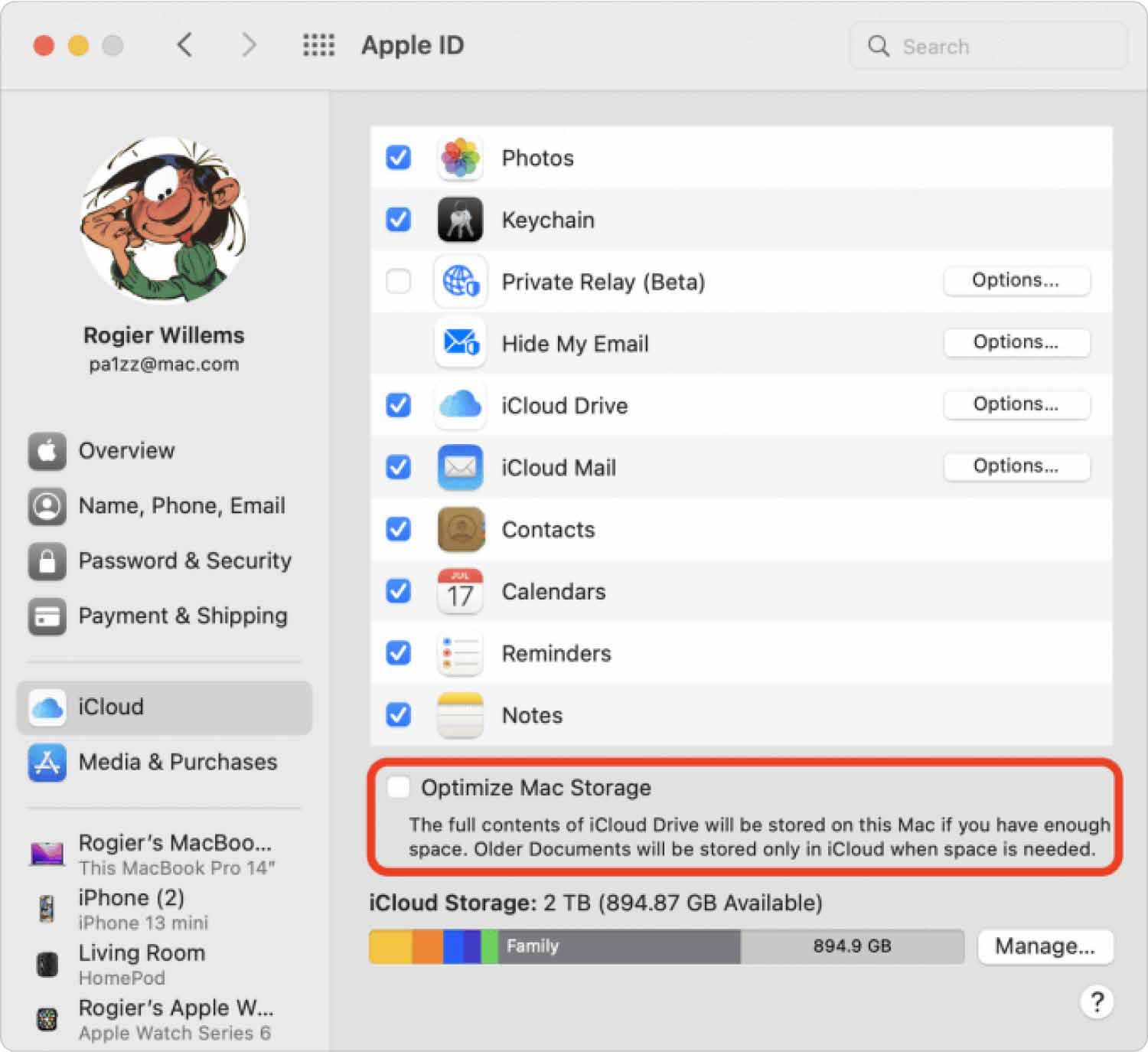The width and height of the screenshot is (1148, 1052).
Task: Open Name, Phone, Email section
Action: coord(164,506)
